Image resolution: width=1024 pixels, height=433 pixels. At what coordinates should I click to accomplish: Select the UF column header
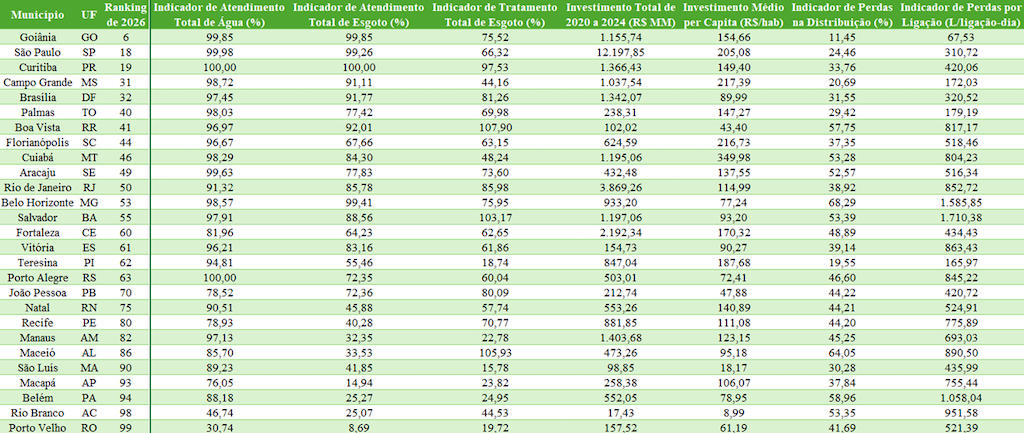pyautogui.click(x=89, y=14)
